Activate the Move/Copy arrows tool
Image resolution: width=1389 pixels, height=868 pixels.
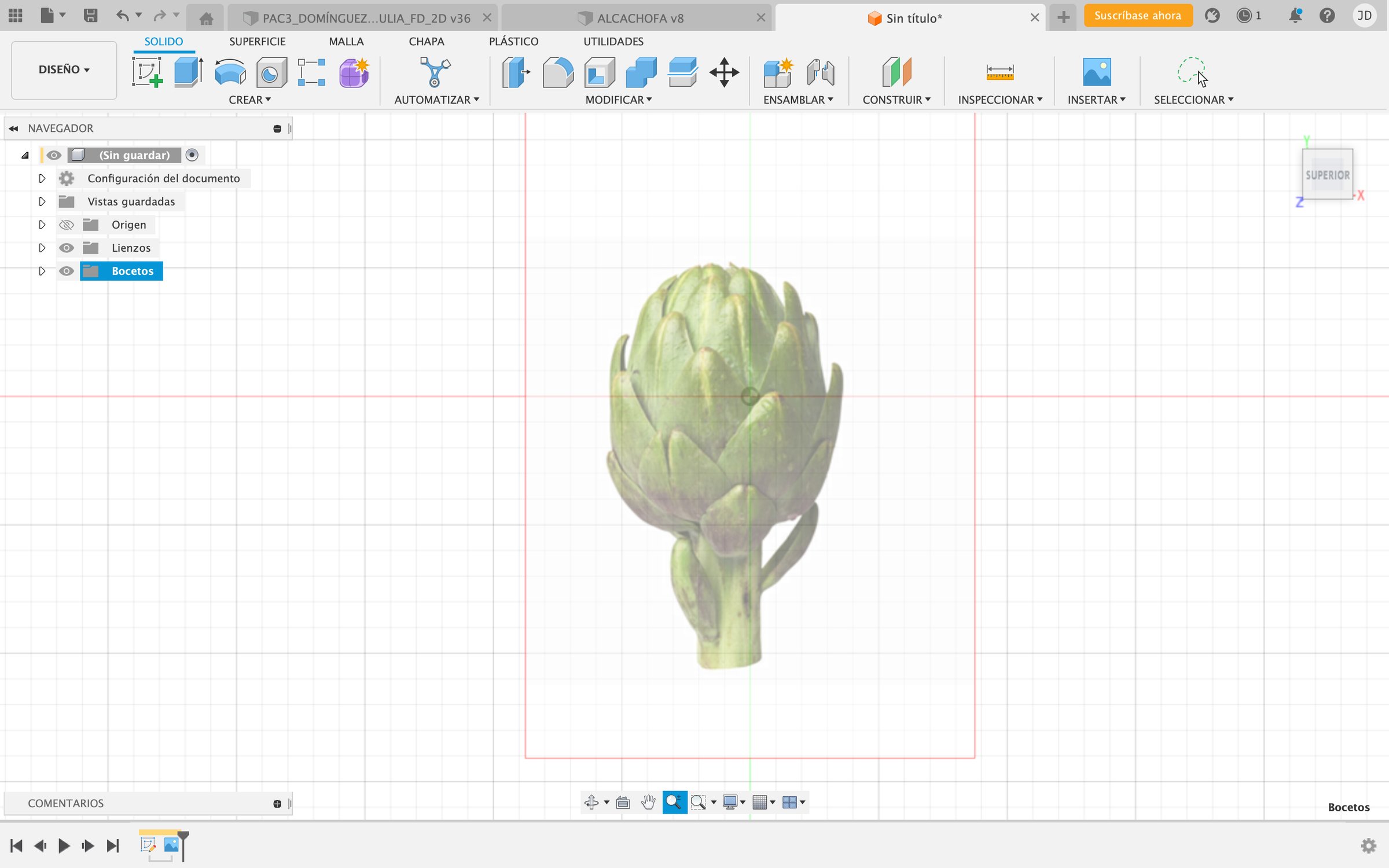point(724,72)
